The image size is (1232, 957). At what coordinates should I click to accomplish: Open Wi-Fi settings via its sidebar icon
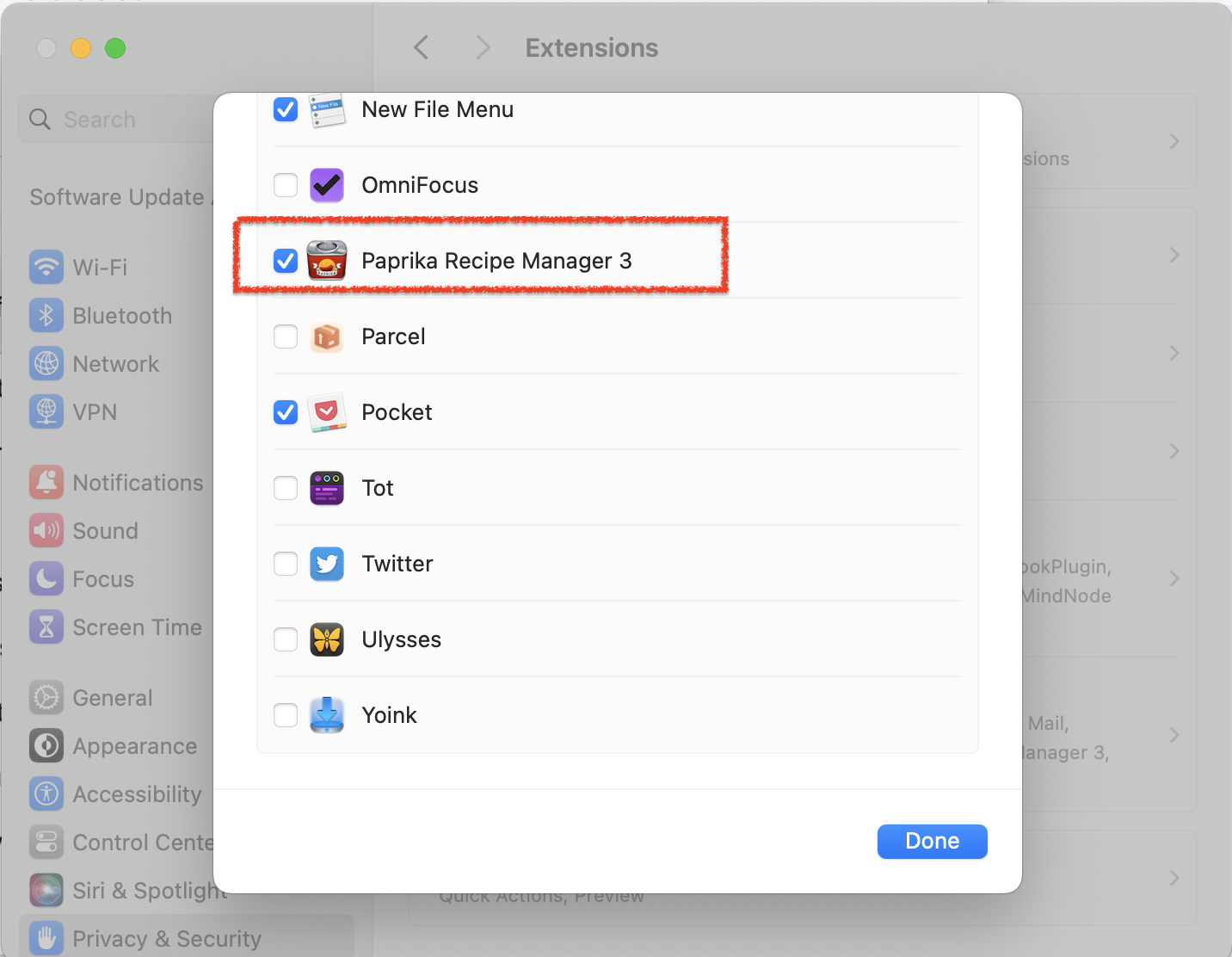click(46, 268)
